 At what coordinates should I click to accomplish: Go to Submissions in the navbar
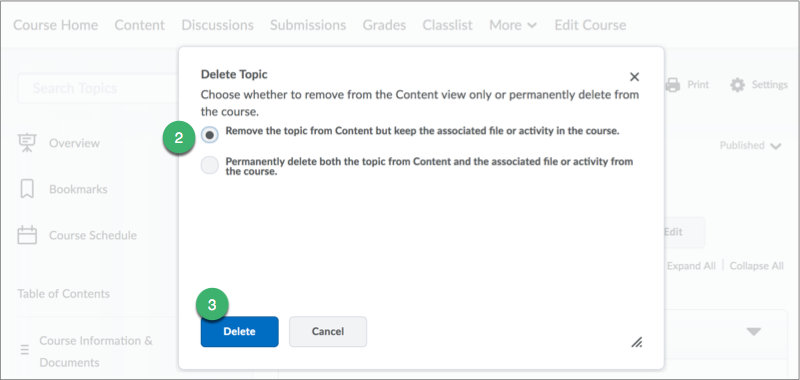[x=308, y=25]
